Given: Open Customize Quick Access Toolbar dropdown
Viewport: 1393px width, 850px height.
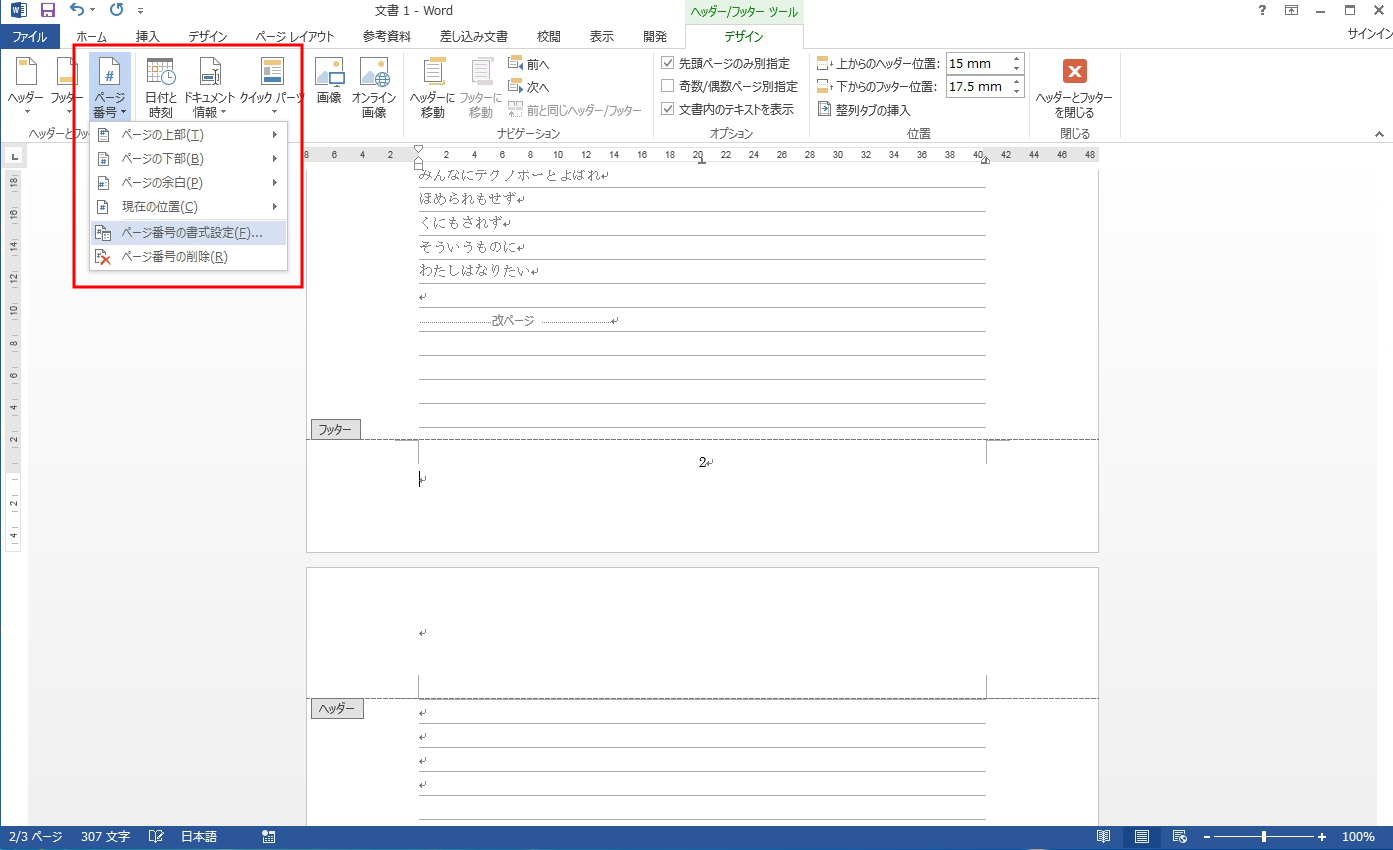Looking at the screenshot, I should [x=140, y=11].
